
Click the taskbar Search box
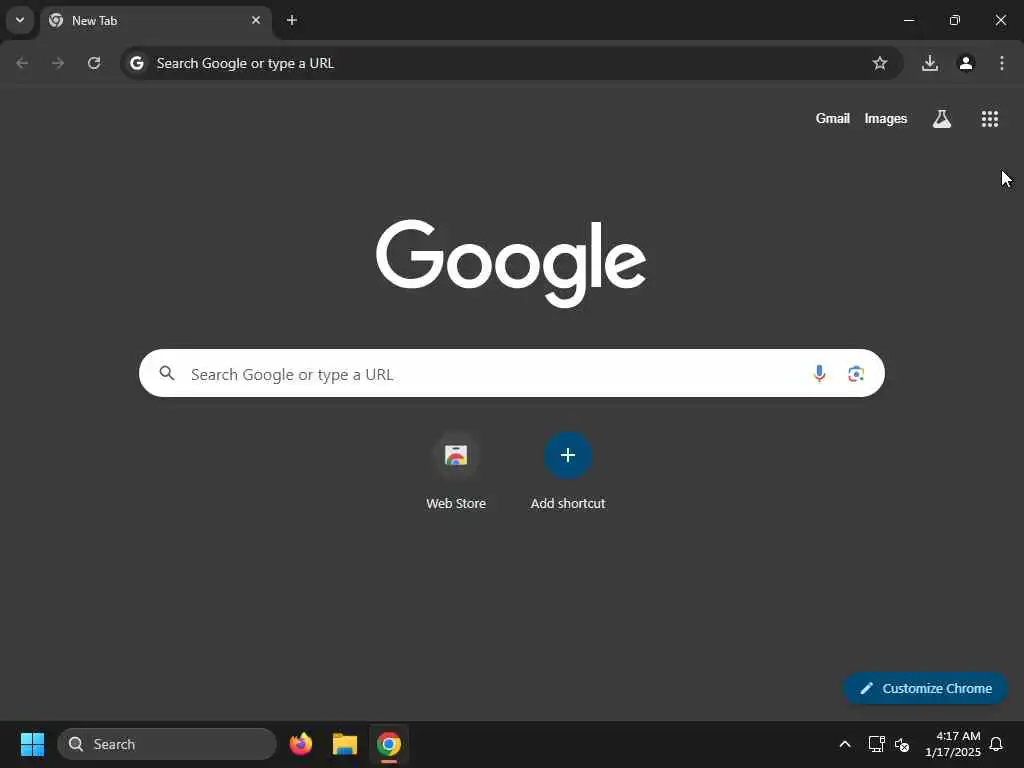(167, 744)
